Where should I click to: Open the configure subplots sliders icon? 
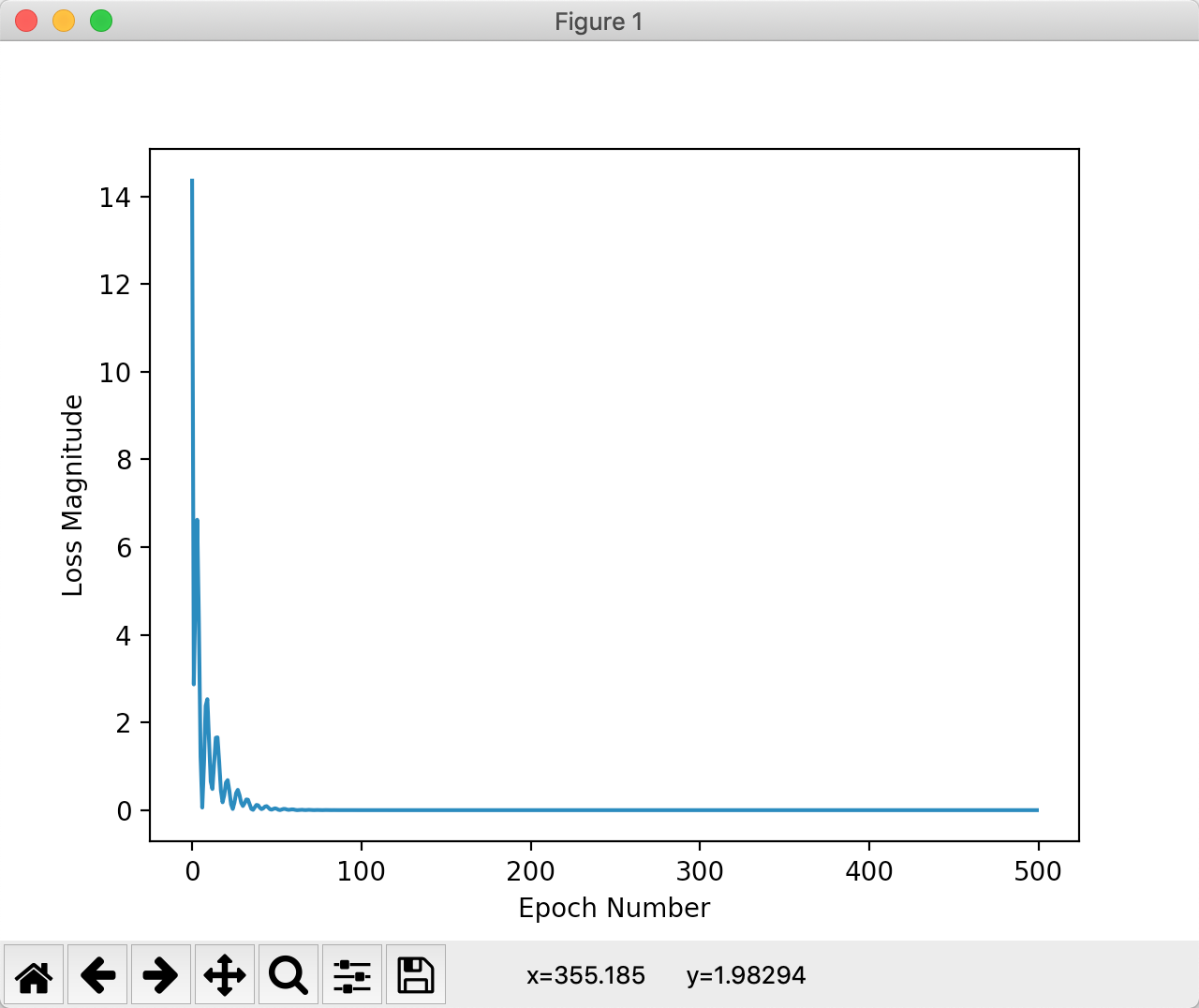click(x=352, y=975)
